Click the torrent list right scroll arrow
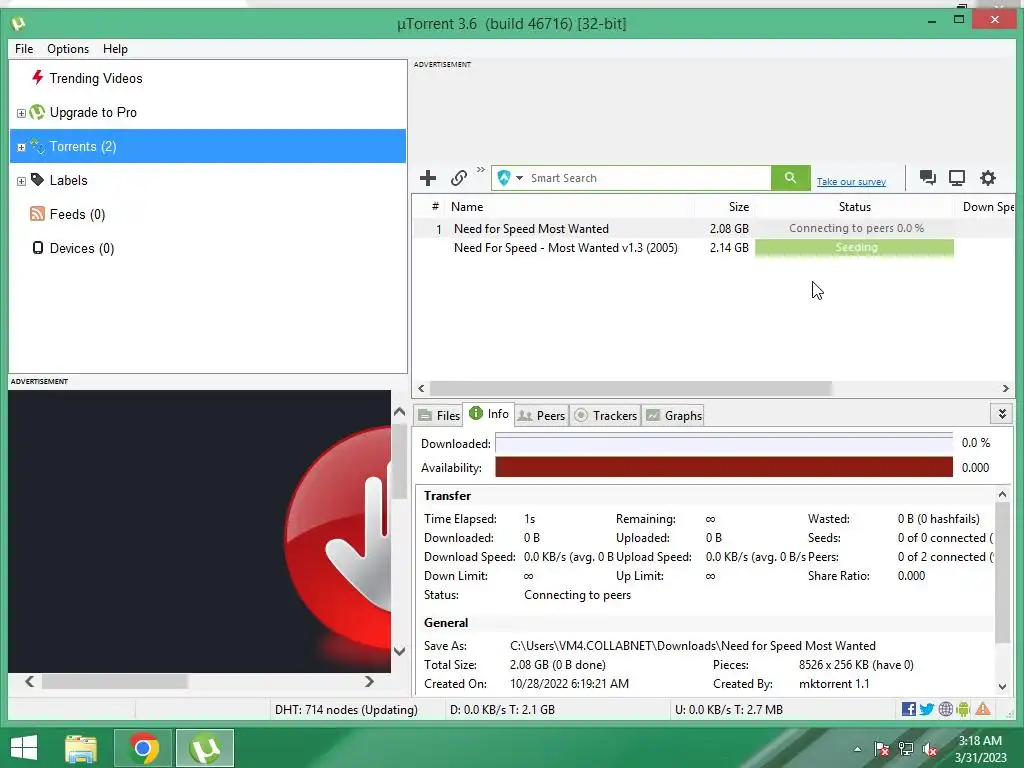Image resolution: width=1024 pixels, height=768 pixels. (1005, 389)
